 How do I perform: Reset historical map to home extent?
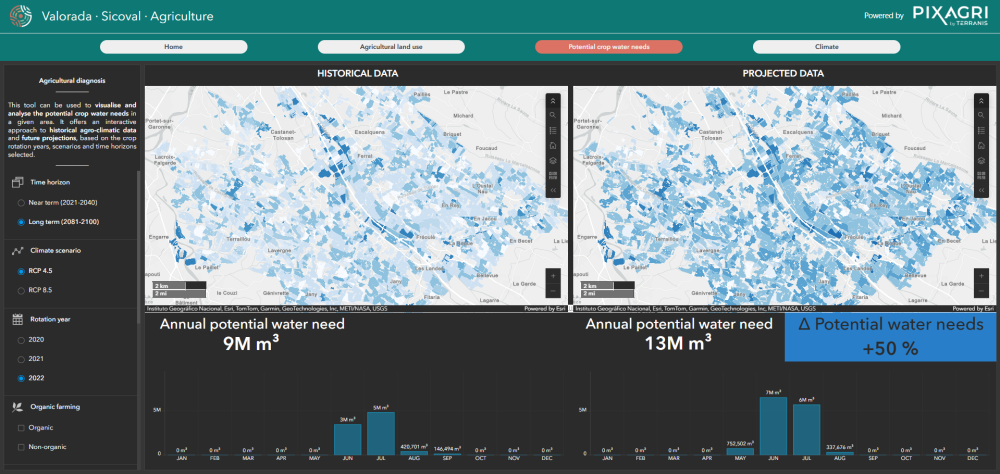tap(552, 145)
